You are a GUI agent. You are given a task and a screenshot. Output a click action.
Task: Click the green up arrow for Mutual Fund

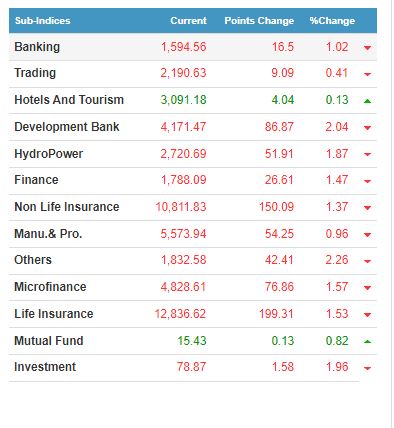(x=367, y=341)
